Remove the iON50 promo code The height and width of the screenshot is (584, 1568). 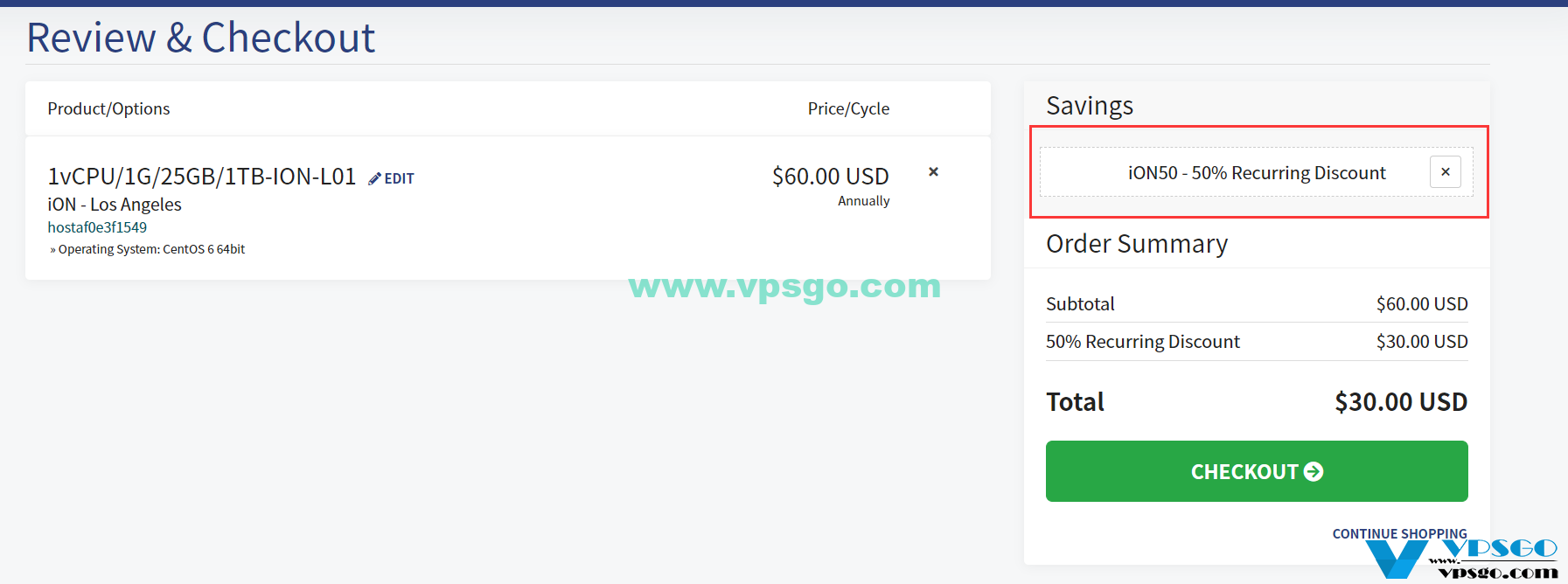point(1446,172)
